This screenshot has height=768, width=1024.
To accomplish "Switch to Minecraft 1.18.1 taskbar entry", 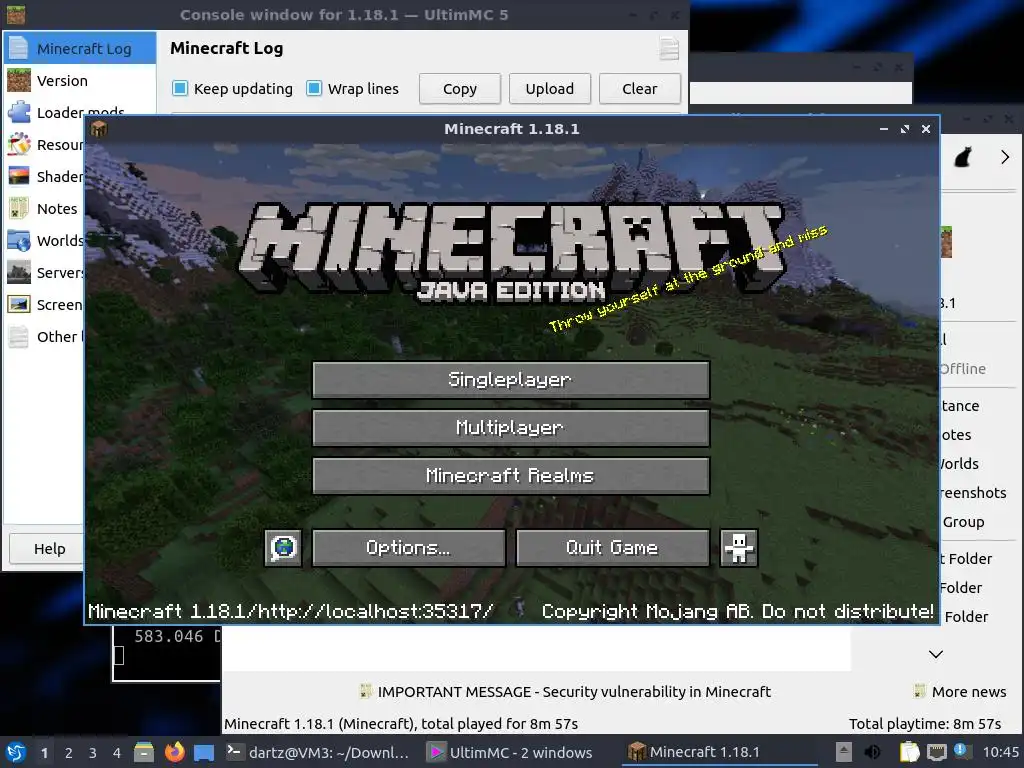I will 718,752.
